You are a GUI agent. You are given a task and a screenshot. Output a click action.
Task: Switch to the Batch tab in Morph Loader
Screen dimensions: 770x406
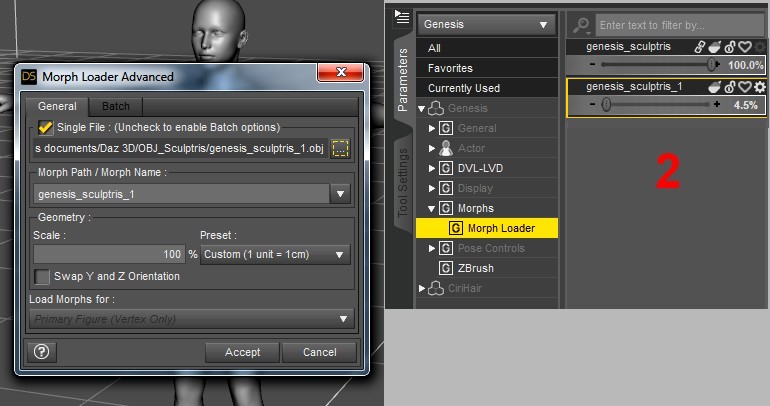coord(116,107)
